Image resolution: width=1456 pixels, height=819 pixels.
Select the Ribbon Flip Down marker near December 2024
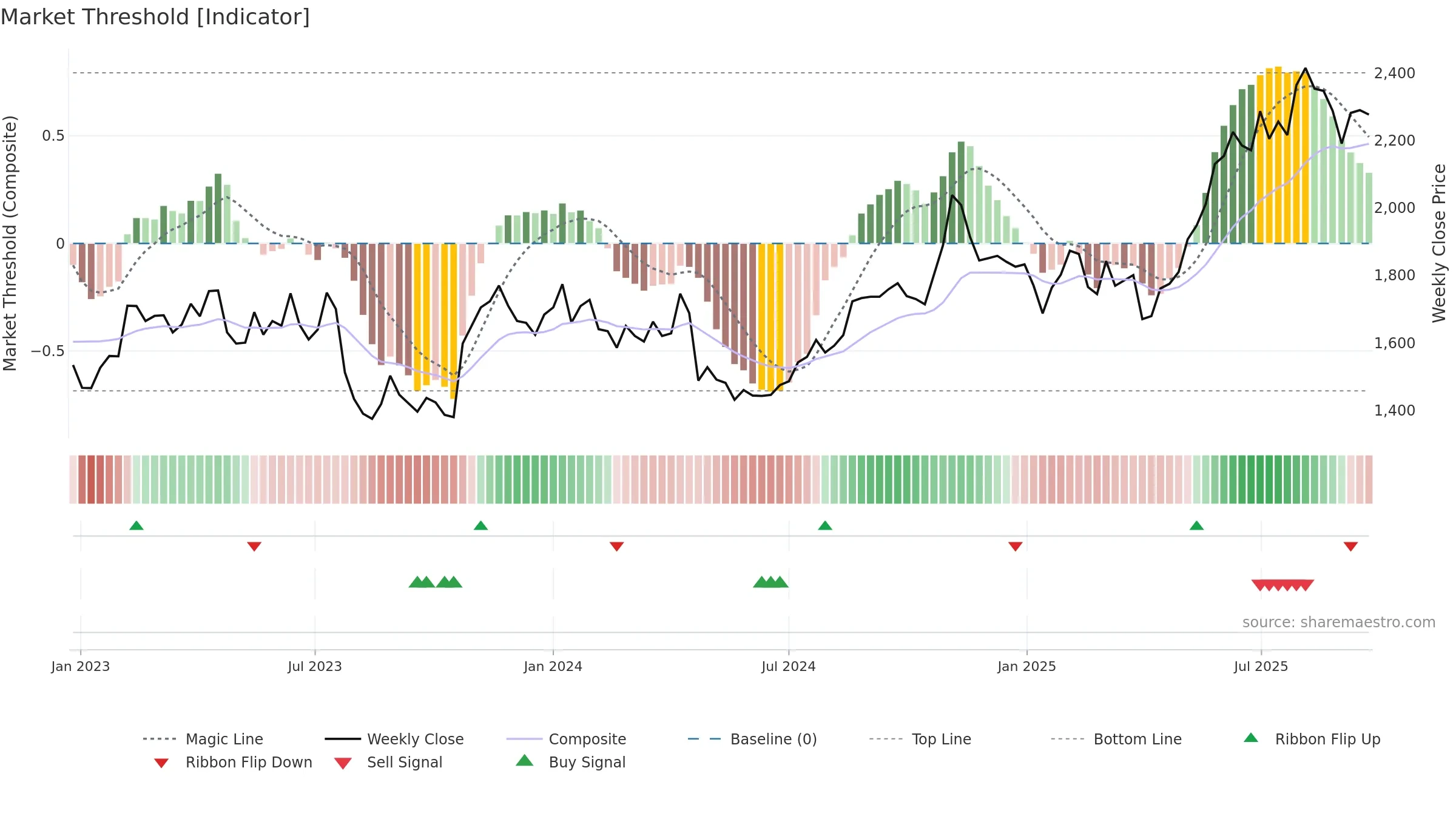click(x=1016, y=547)
